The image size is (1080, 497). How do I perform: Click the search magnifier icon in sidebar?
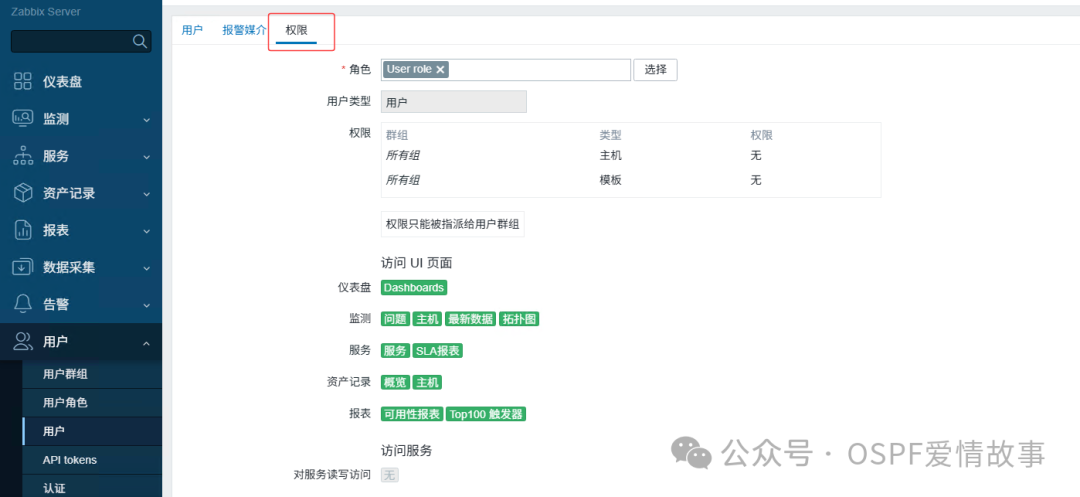[x=140, y=42]
